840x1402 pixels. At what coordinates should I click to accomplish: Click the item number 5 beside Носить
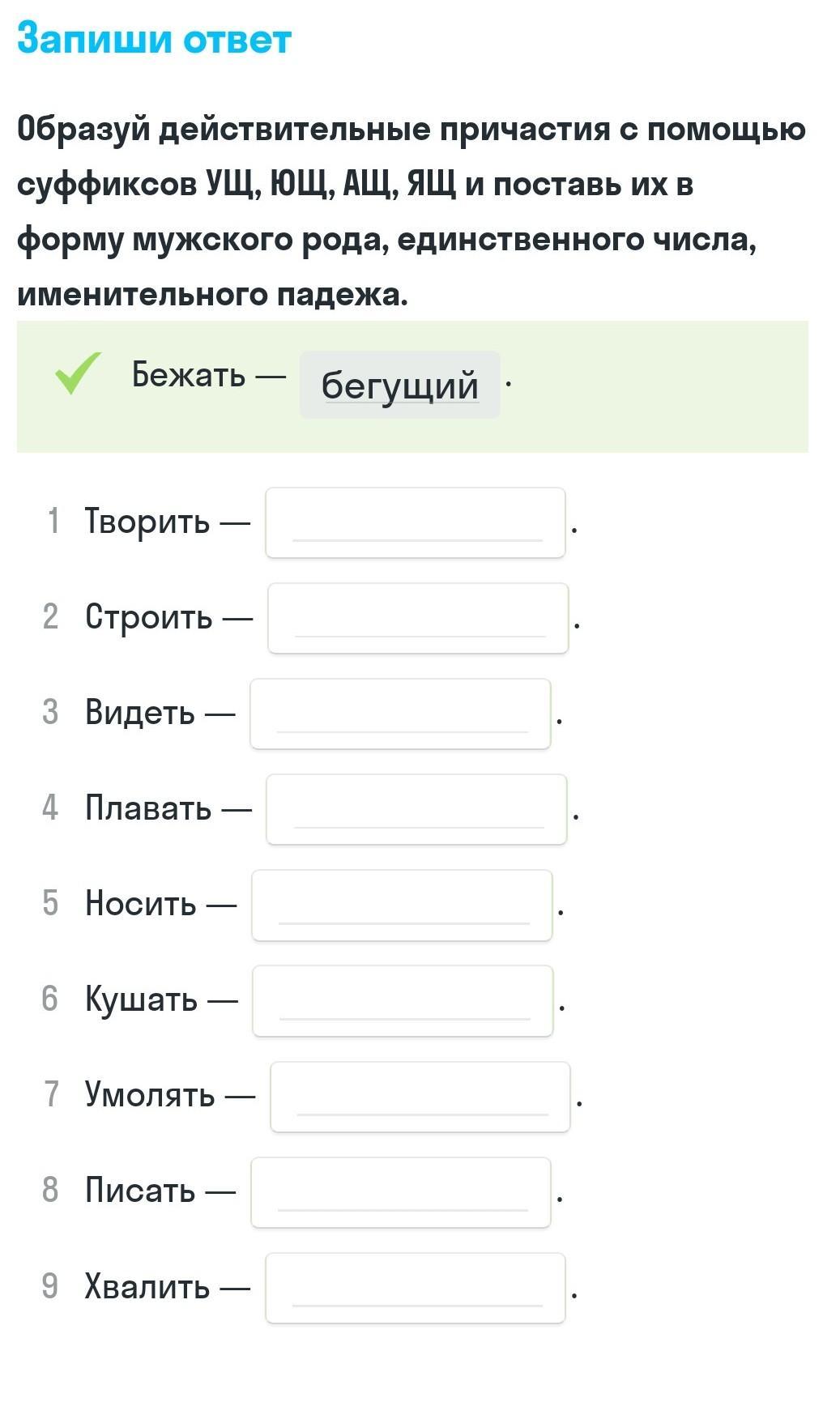click(x=50, y=903)
